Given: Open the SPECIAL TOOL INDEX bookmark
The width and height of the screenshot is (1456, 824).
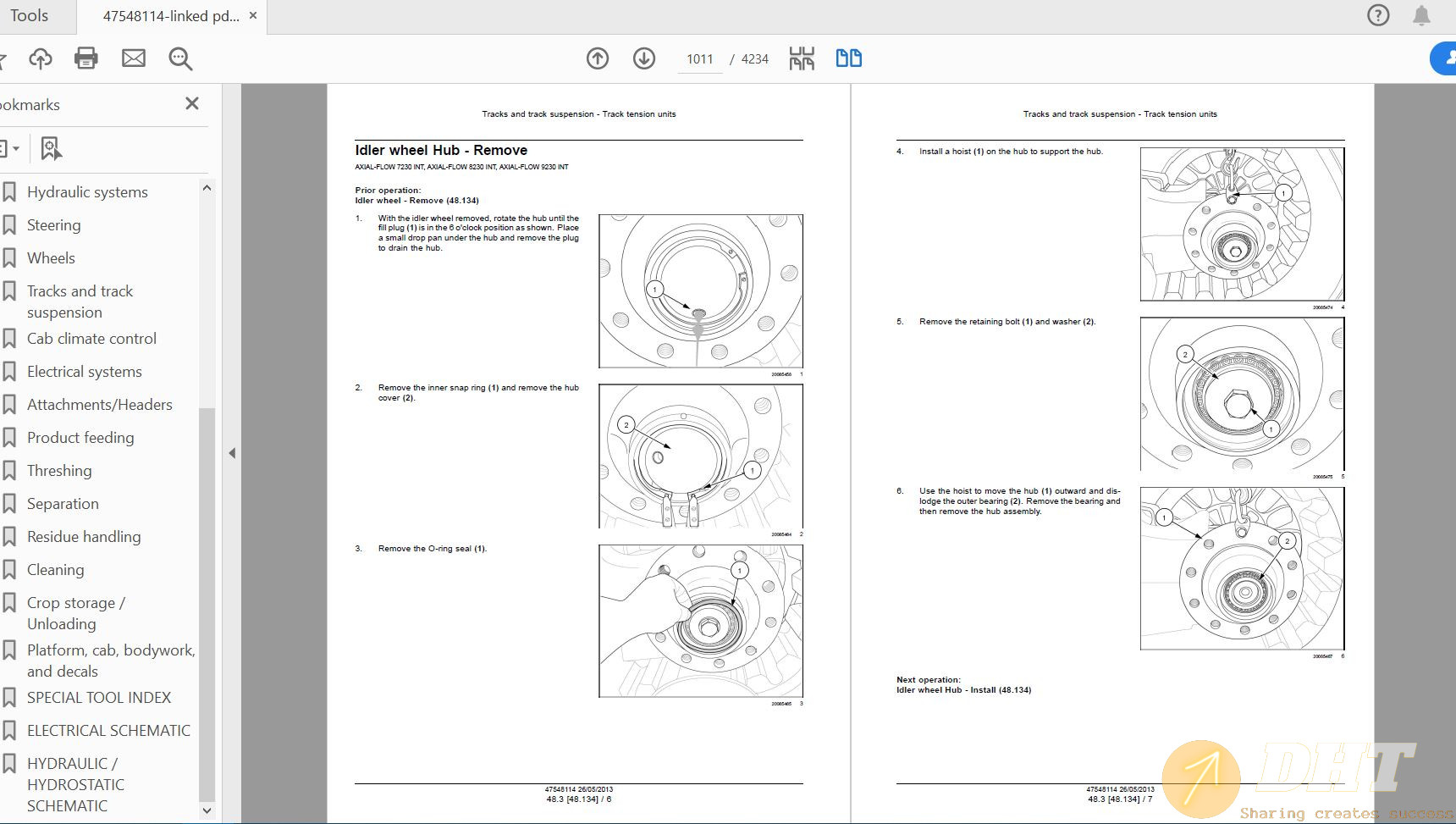Looking at the screenshot, I should click(x=99, y=698).
